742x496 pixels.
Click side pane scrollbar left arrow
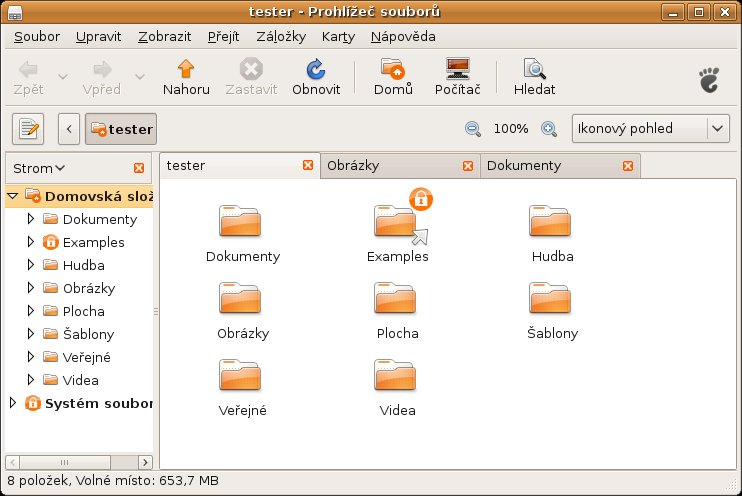coord(12,462)
